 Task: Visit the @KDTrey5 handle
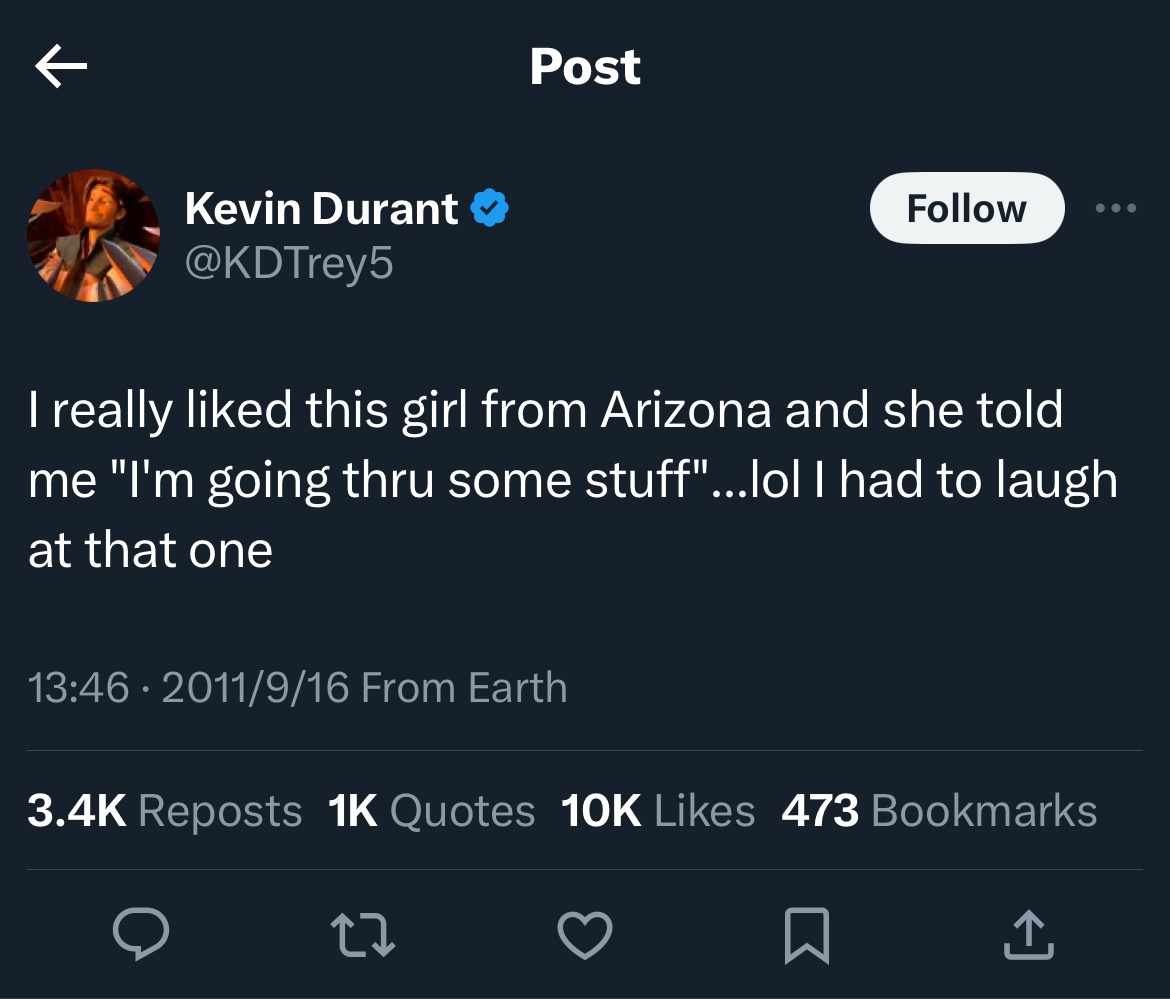[x=289, y=263]
